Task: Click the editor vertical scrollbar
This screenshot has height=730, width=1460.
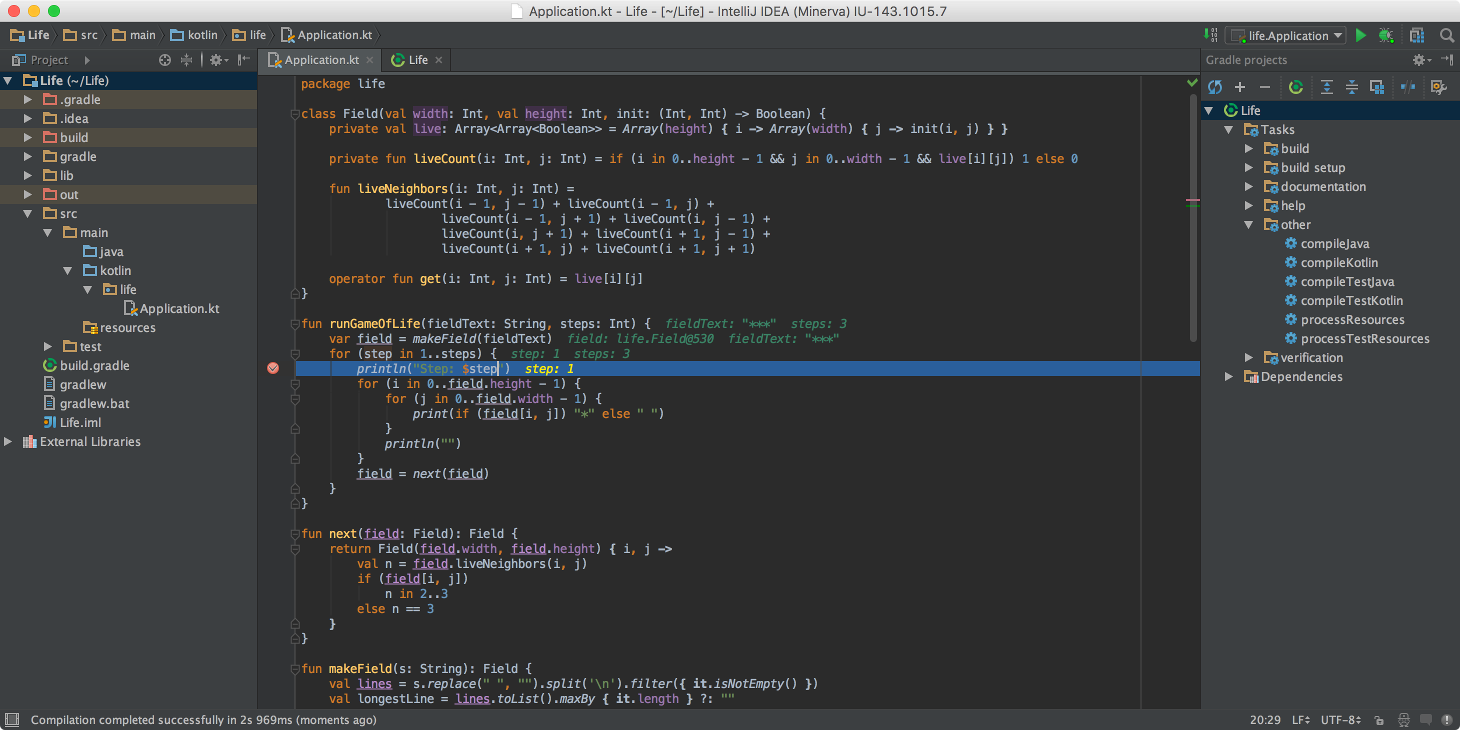Action: coord(1192,218)
